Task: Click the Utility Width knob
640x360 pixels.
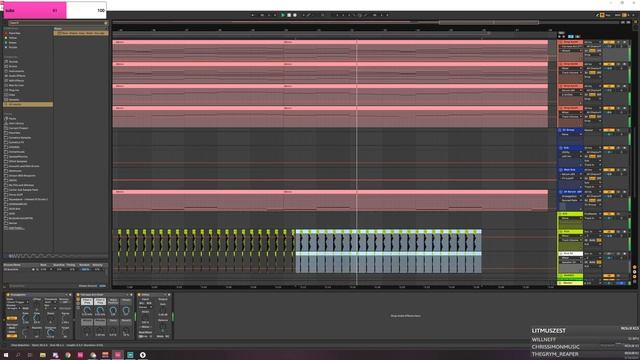Action: 145,318
